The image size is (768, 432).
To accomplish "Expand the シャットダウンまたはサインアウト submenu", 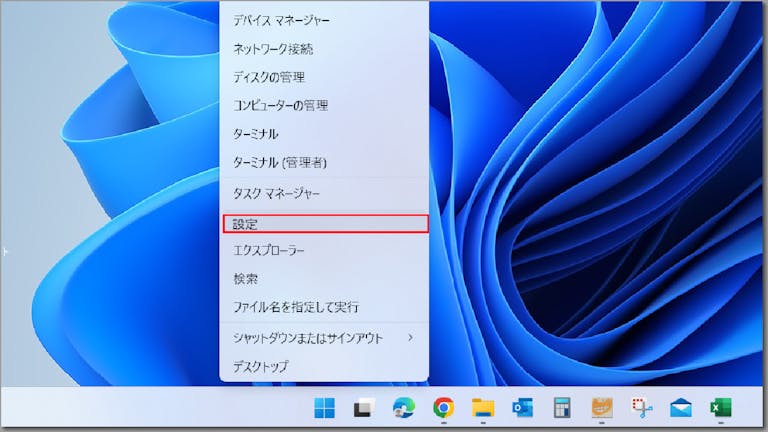I will 324,338.
